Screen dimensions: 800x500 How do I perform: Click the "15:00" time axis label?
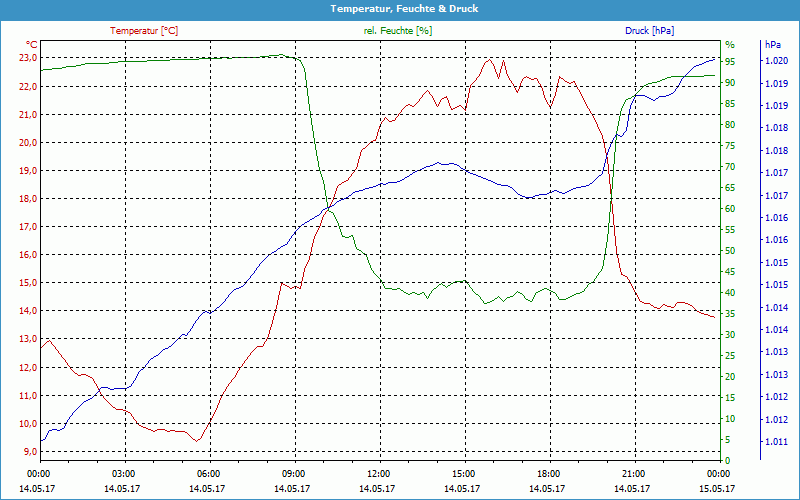pos(462,474)
